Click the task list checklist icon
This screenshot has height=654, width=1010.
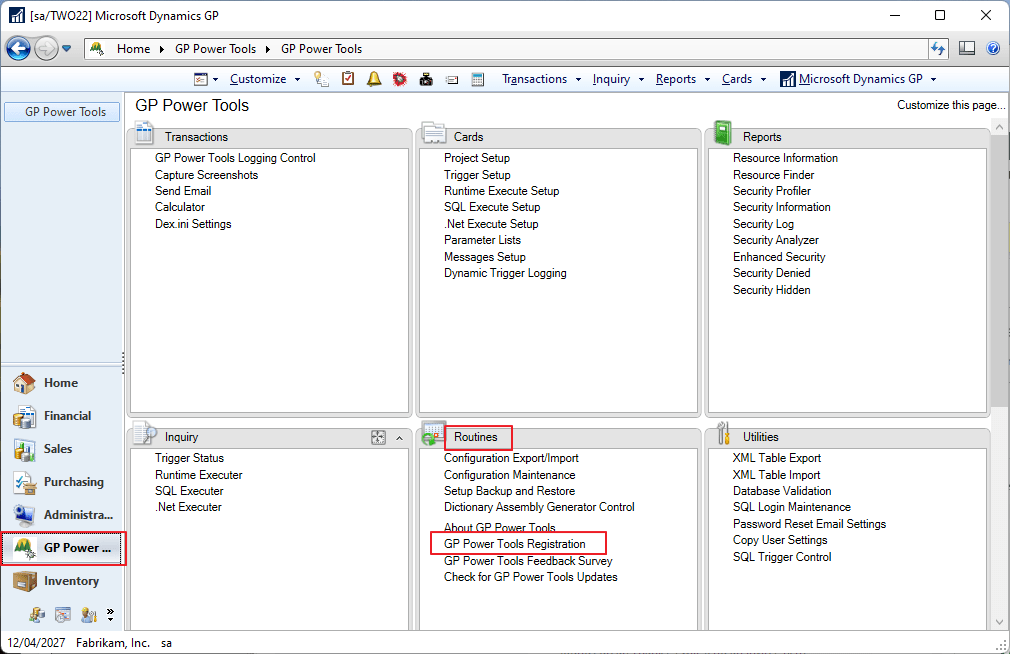347,77
